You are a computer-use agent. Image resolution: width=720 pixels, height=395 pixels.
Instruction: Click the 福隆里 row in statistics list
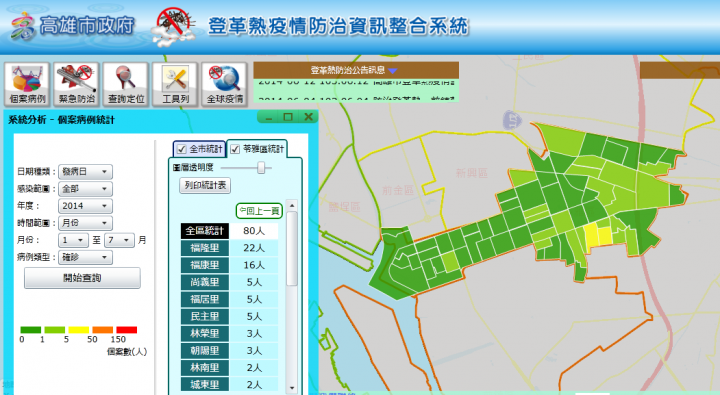click(x=230, y=248)
